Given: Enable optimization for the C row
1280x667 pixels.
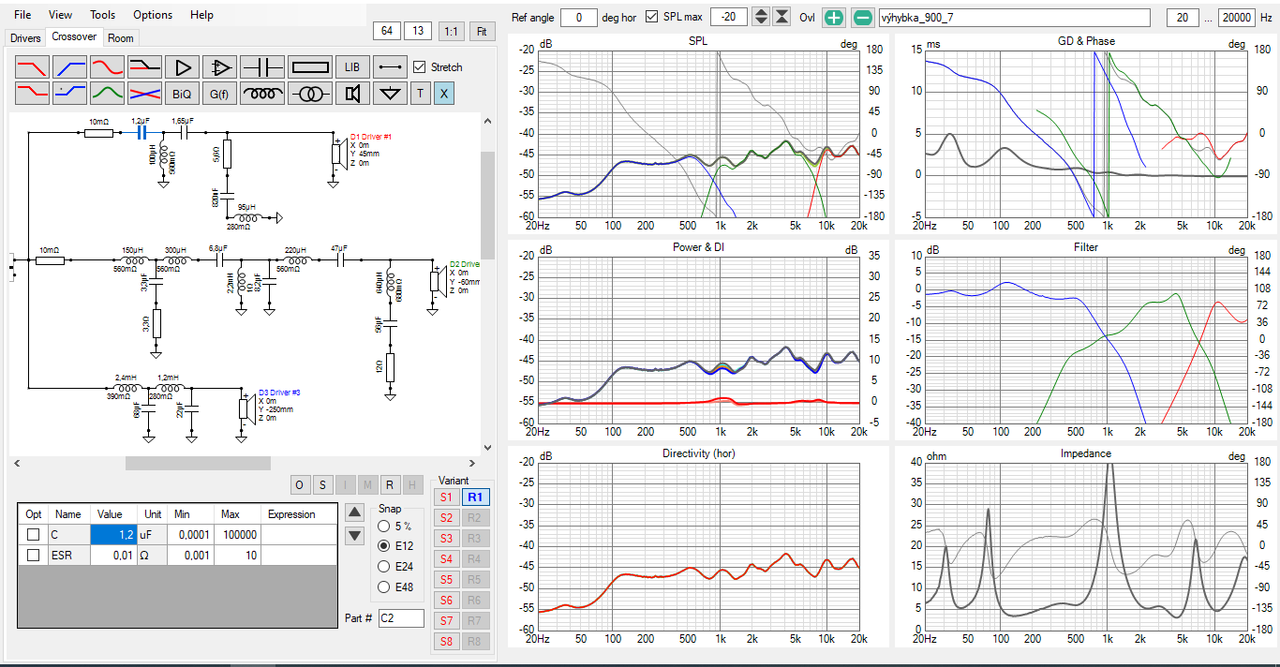Looking at the screenshot, I should click(x=33, y=535).
